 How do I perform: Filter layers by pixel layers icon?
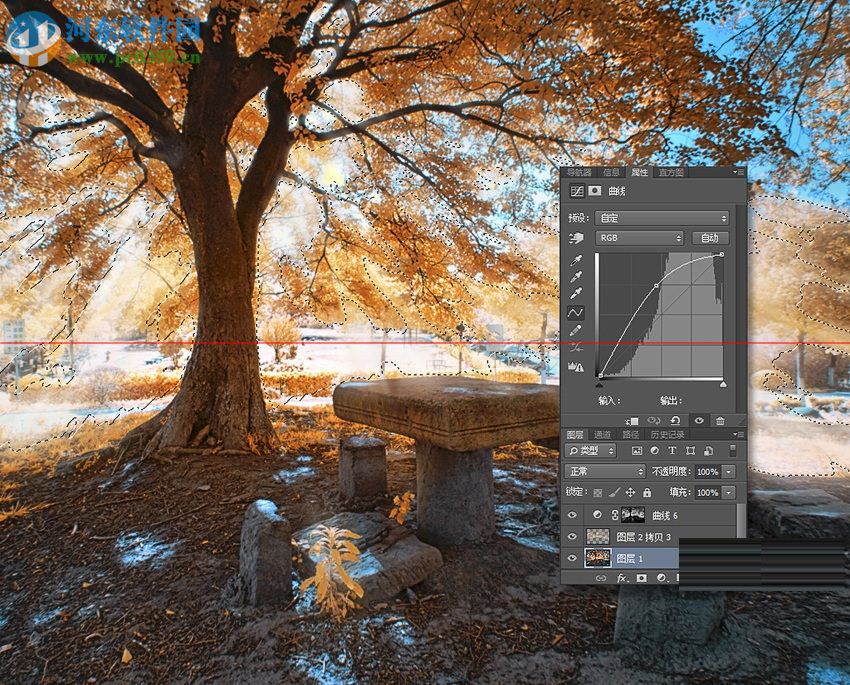(x=637, y=450)
